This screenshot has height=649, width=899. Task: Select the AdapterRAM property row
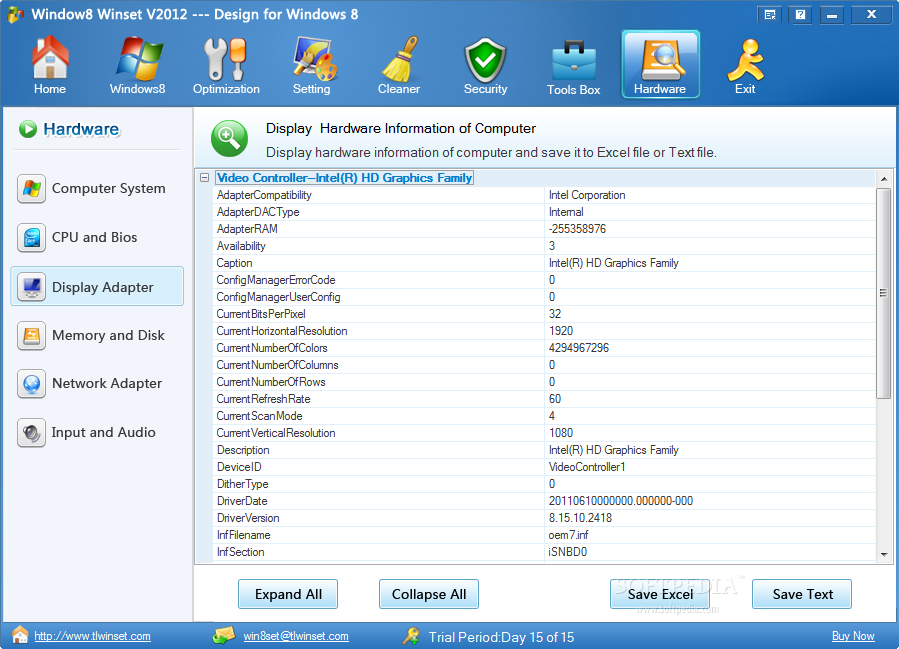tap(544, 229)
